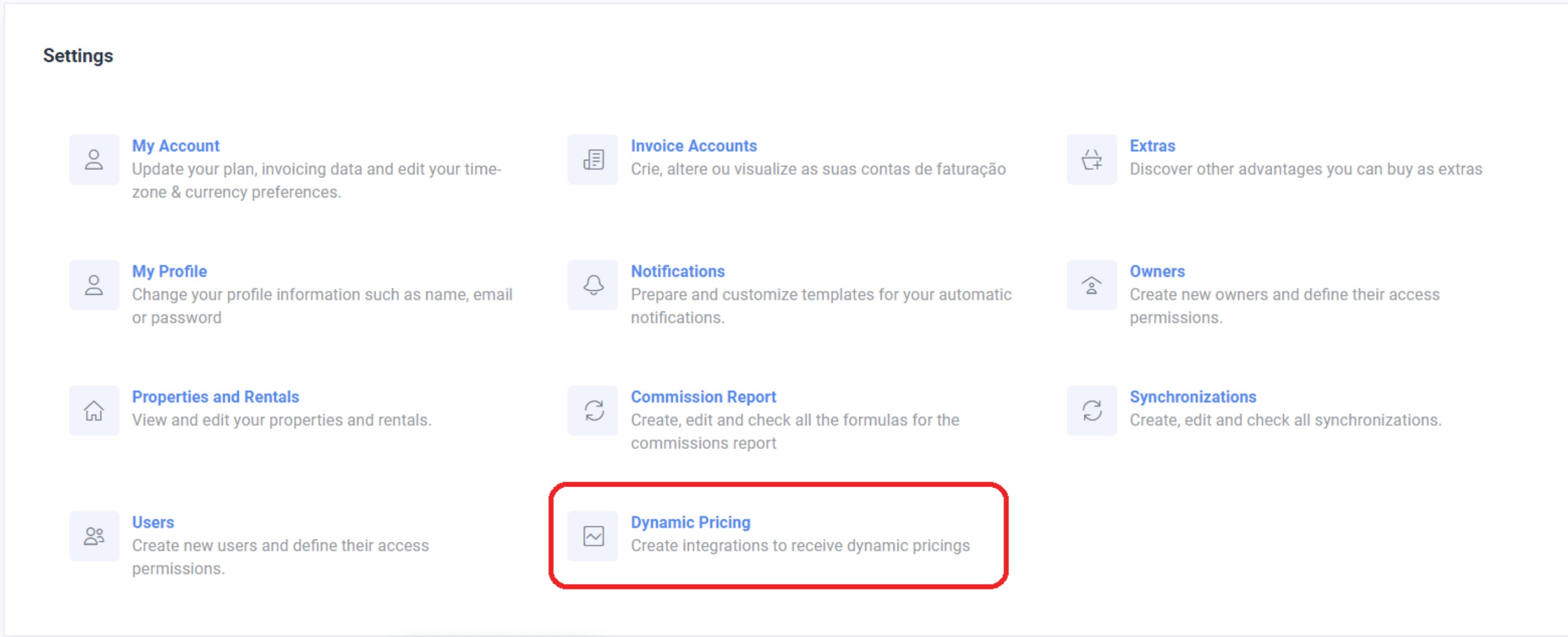Open the Invoice Accounts link
The height and width of the screenshot is (637, 1568).
(x=694, y=146)
